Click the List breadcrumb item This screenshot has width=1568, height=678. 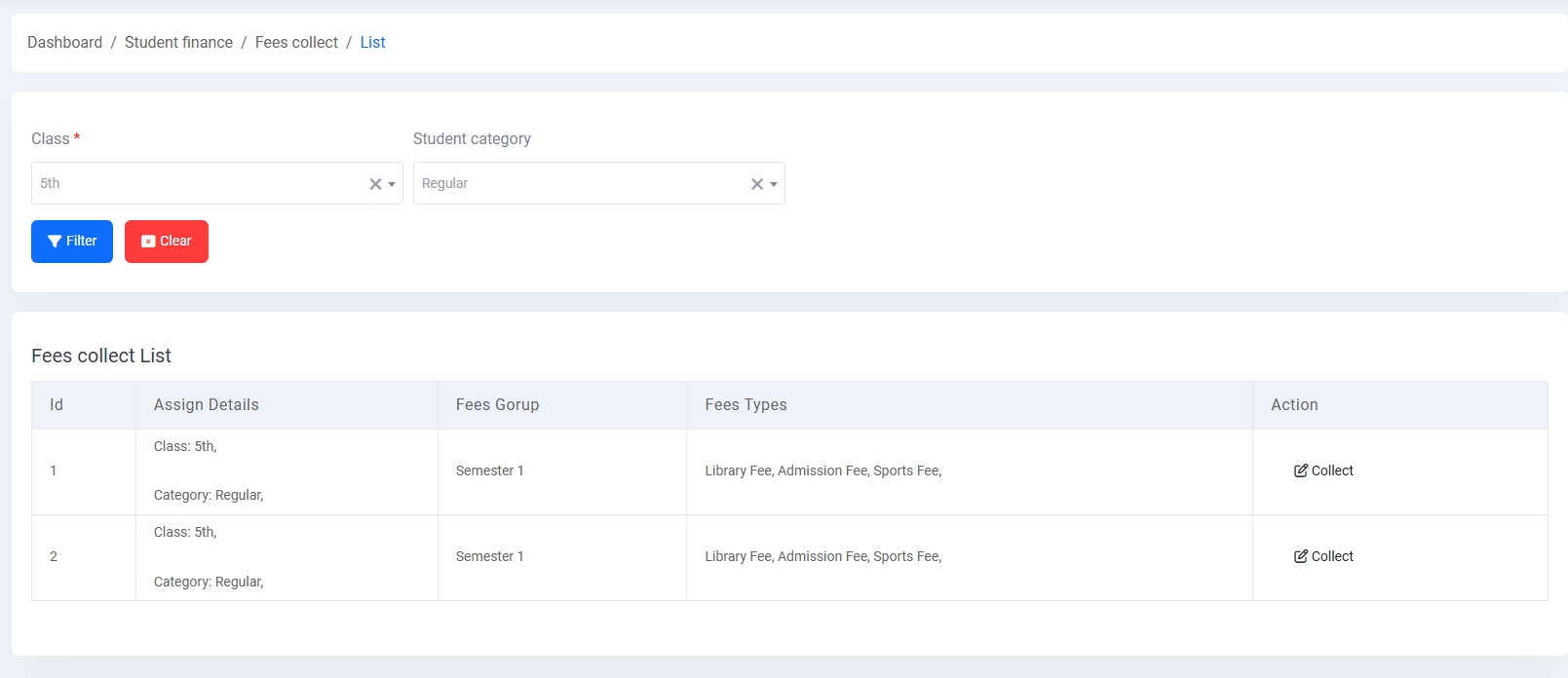click(x=372, y=43)
